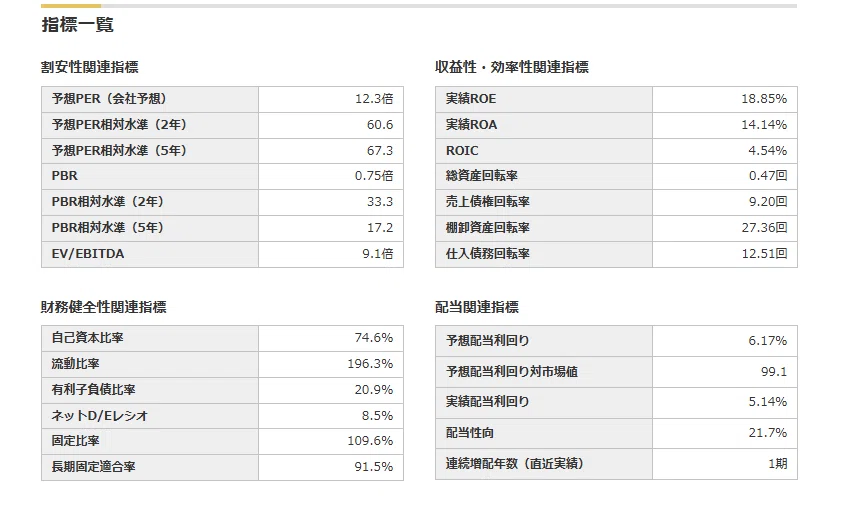Select the 長期固定適合率 row label
This screenshot has height=507, width=856.
pyautogui.click(x=93, y=467)
